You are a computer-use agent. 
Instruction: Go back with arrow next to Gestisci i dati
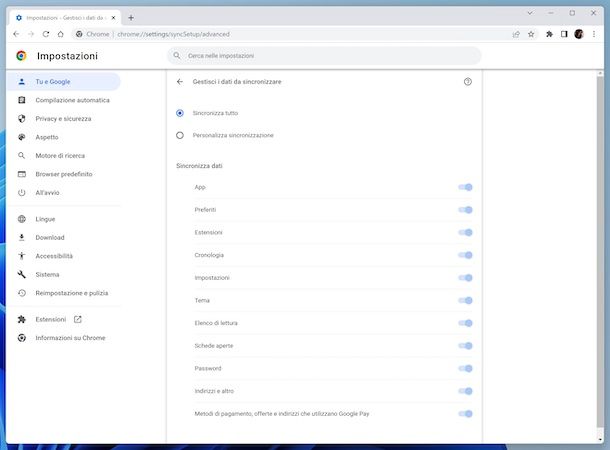(x=180, y=82)
